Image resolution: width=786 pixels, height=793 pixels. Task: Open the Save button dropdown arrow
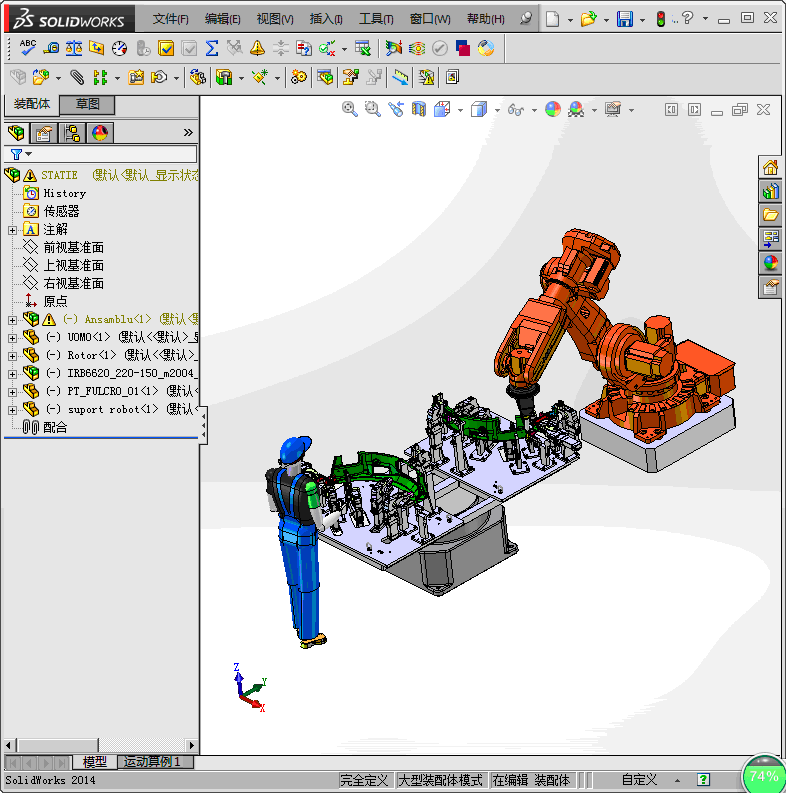click(642, 20)
